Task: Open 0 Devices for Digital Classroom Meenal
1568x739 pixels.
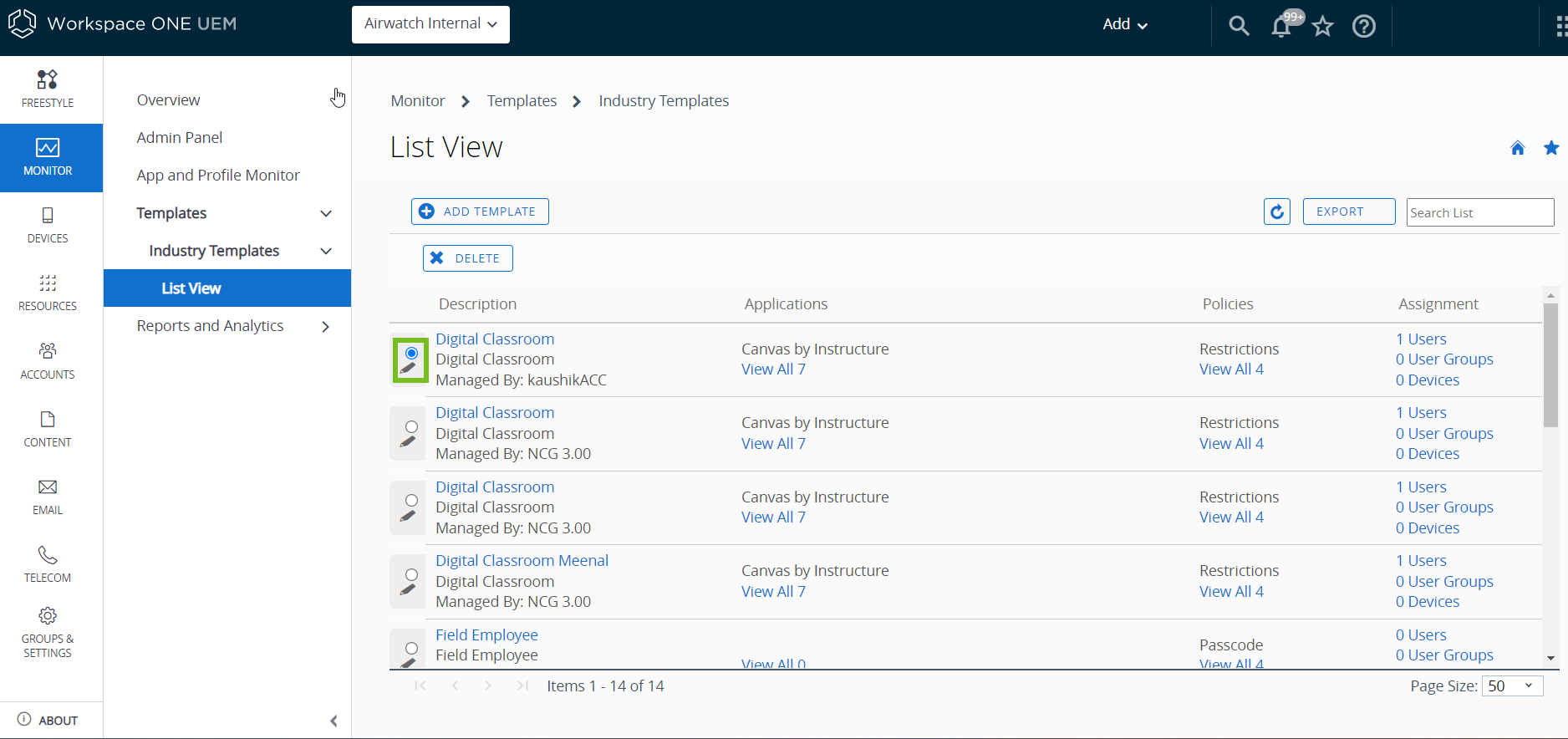Action: coord(1428,601)
